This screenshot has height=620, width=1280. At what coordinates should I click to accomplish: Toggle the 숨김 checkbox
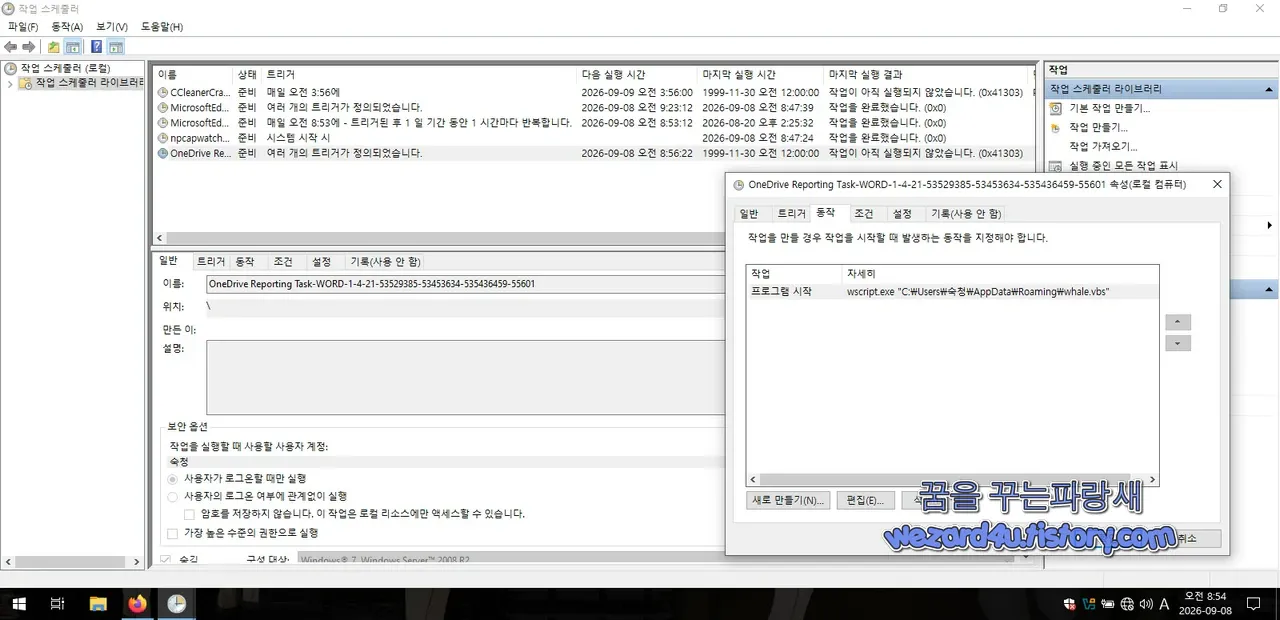click(x=165, y=560)
